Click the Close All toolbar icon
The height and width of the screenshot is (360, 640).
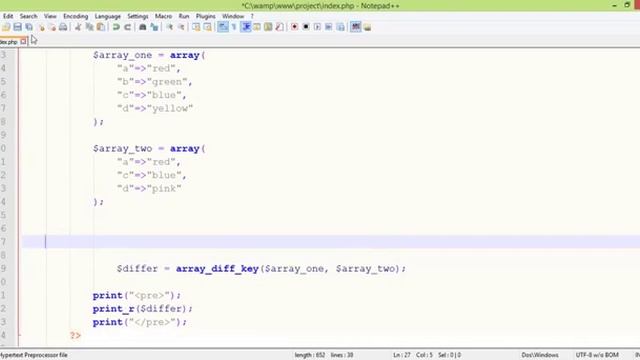tap(52, 27)
